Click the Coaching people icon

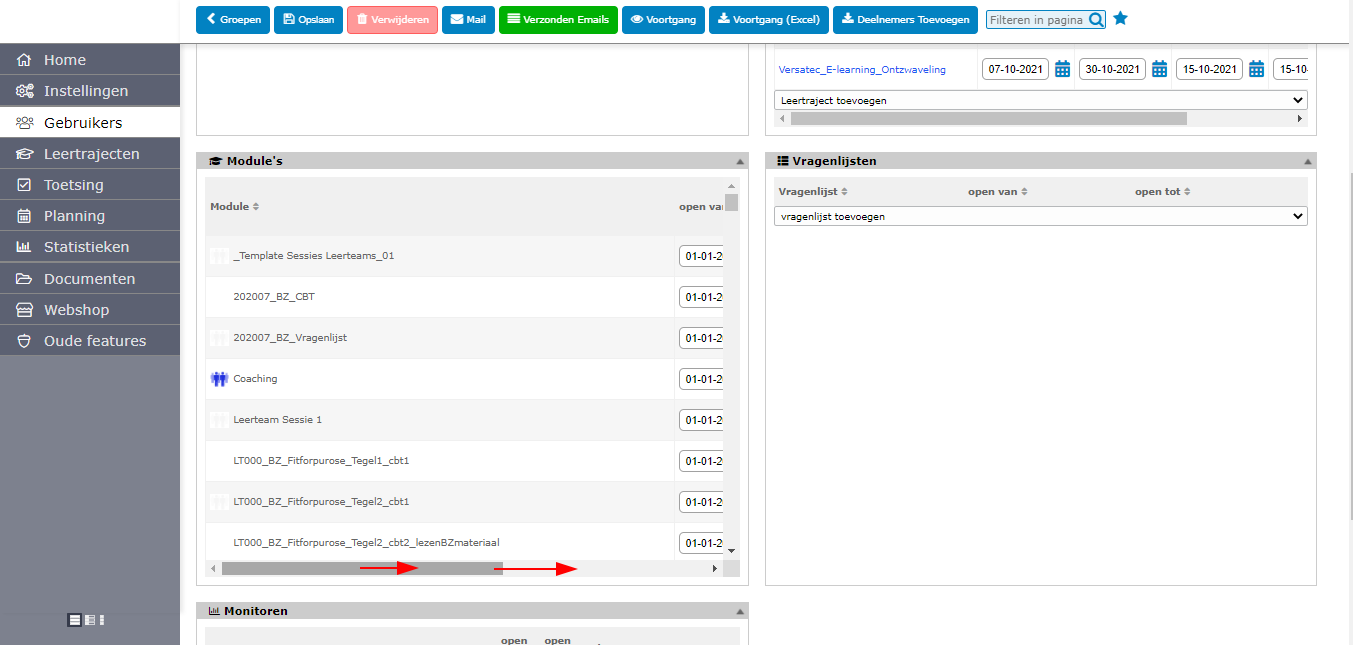(x=220, y=379)
